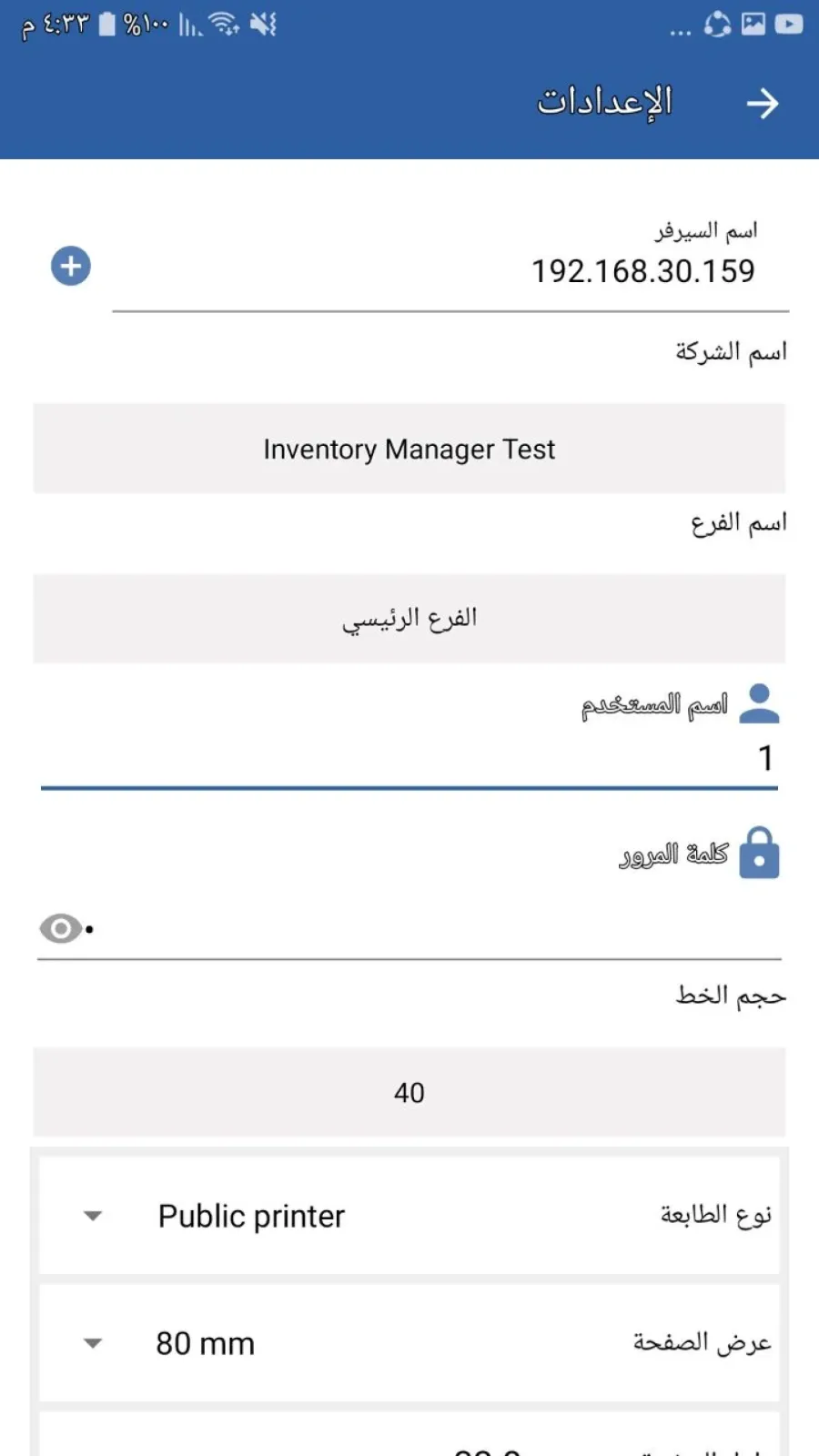Click the server address field 192.168.30.159
The height and width of the screenshot is (1456, 819).
[x=455, y=271]
